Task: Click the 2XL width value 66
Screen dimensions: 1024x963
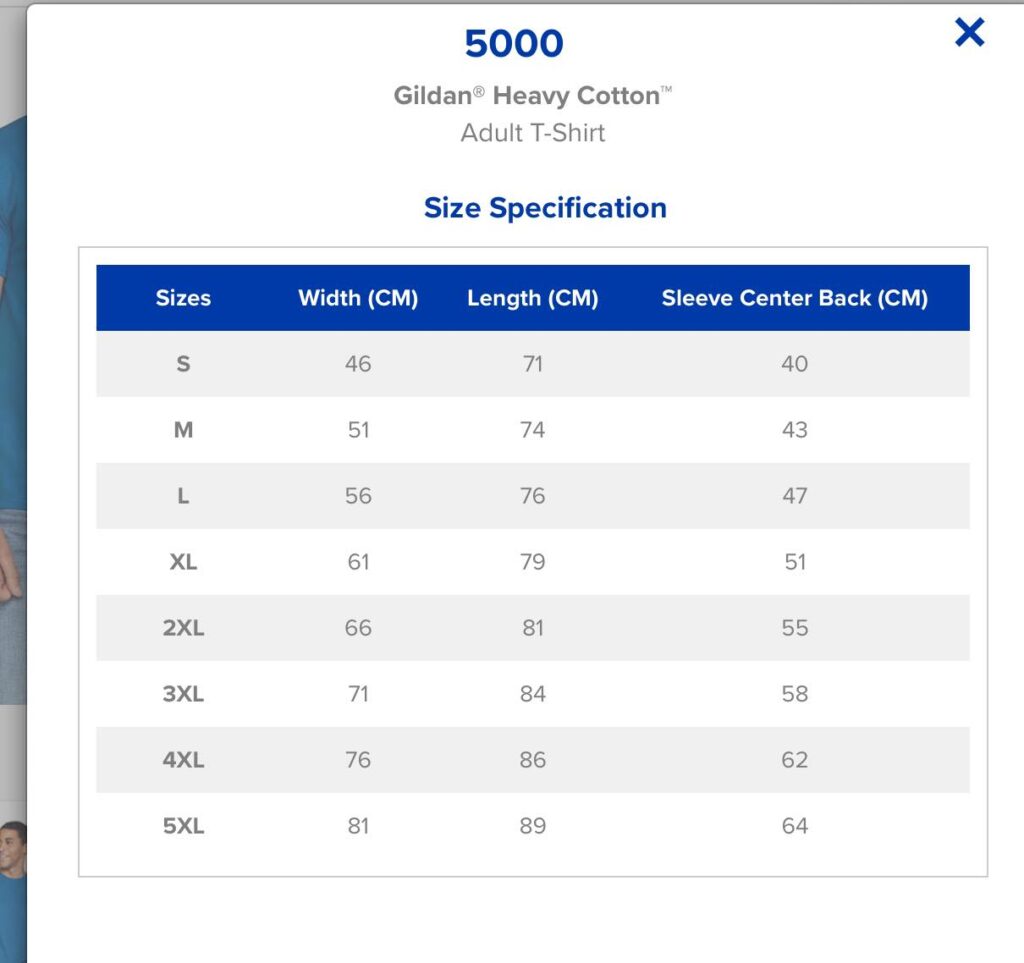Action: 358,627
